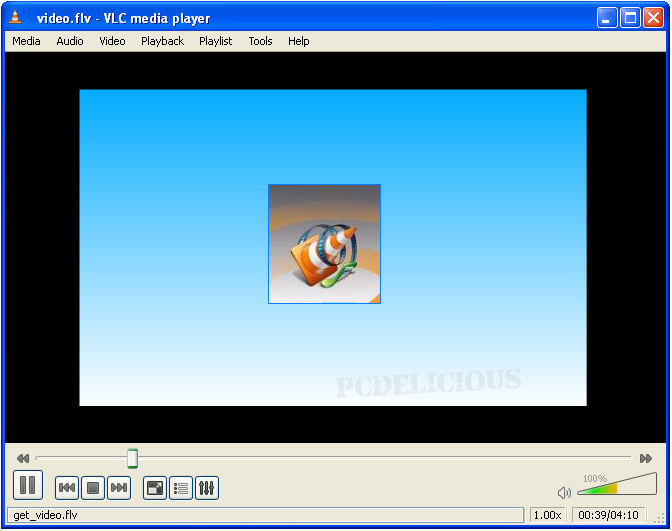Viewport: 672px width, 531px height.
Task: Show the playlist panel
Action: coord(181,488)
